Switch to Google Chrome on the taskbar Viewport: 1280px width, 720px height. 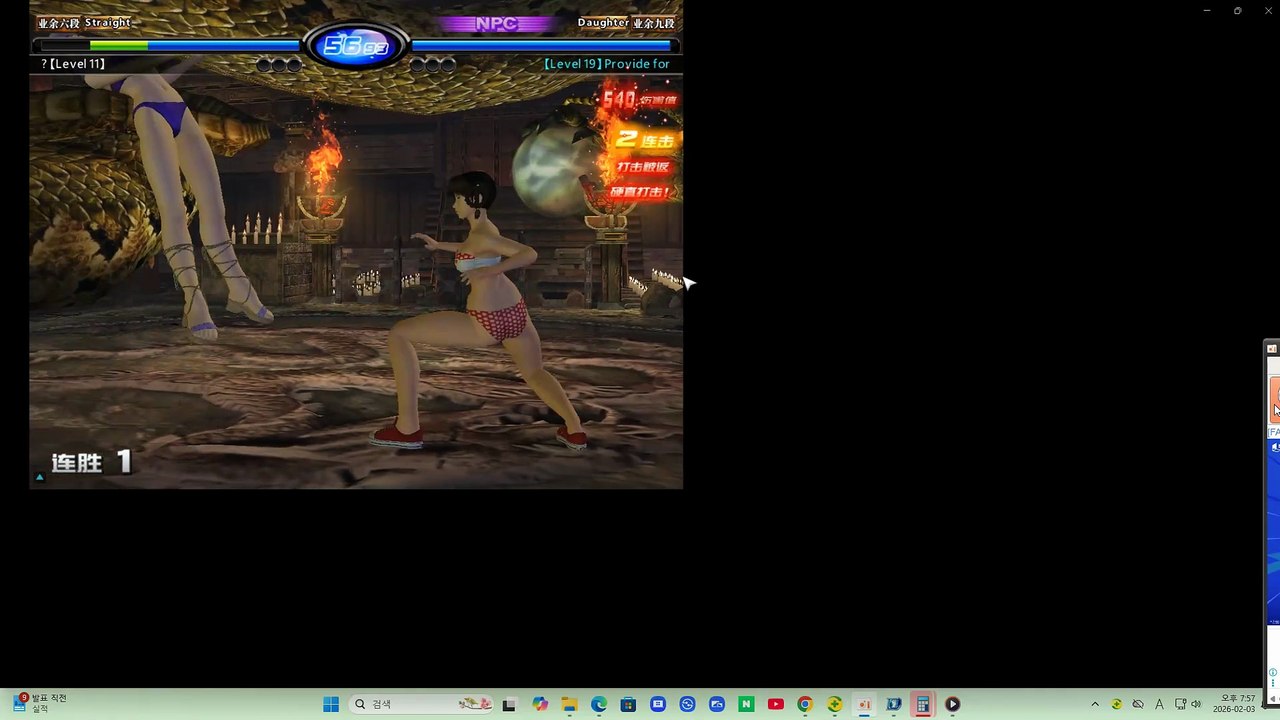tap(805, 704)
